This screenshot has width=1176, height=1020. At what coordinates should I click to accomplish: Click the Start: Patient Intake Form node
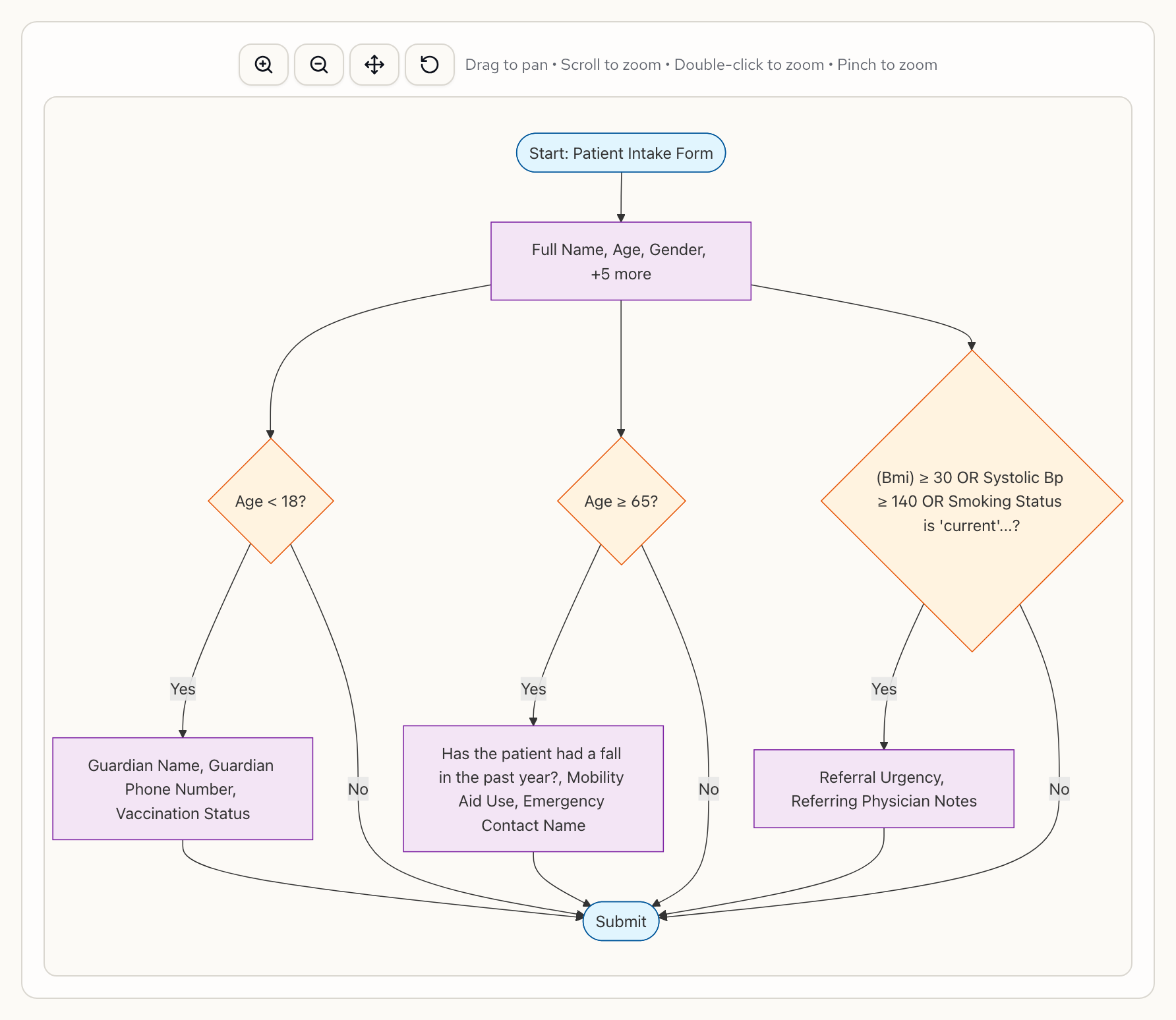[x=620, y=153]
